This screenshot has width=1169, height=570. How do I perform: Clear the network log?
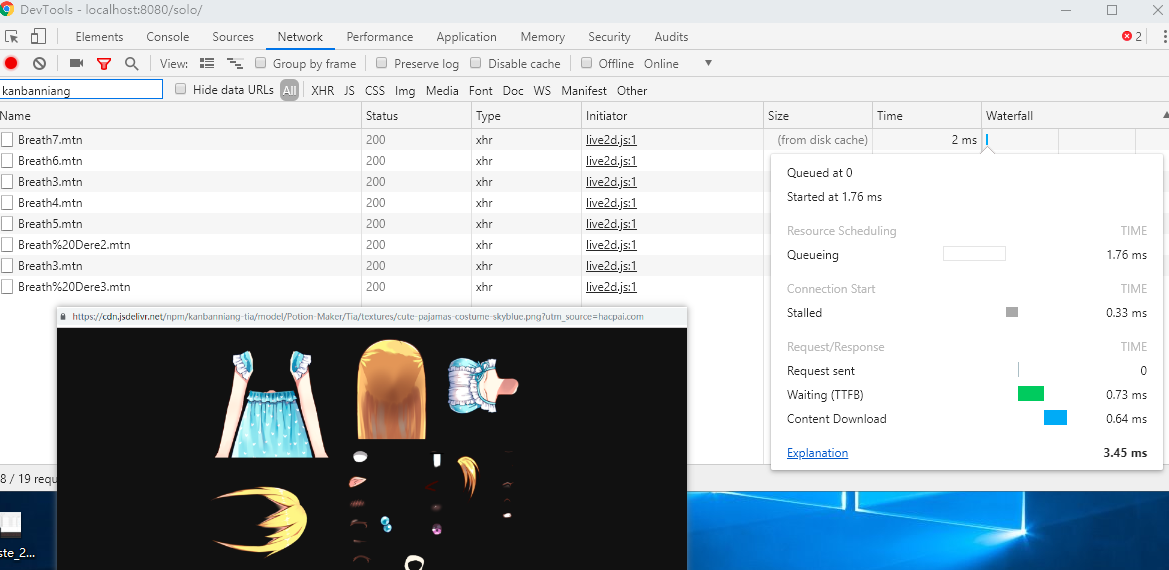39,63
